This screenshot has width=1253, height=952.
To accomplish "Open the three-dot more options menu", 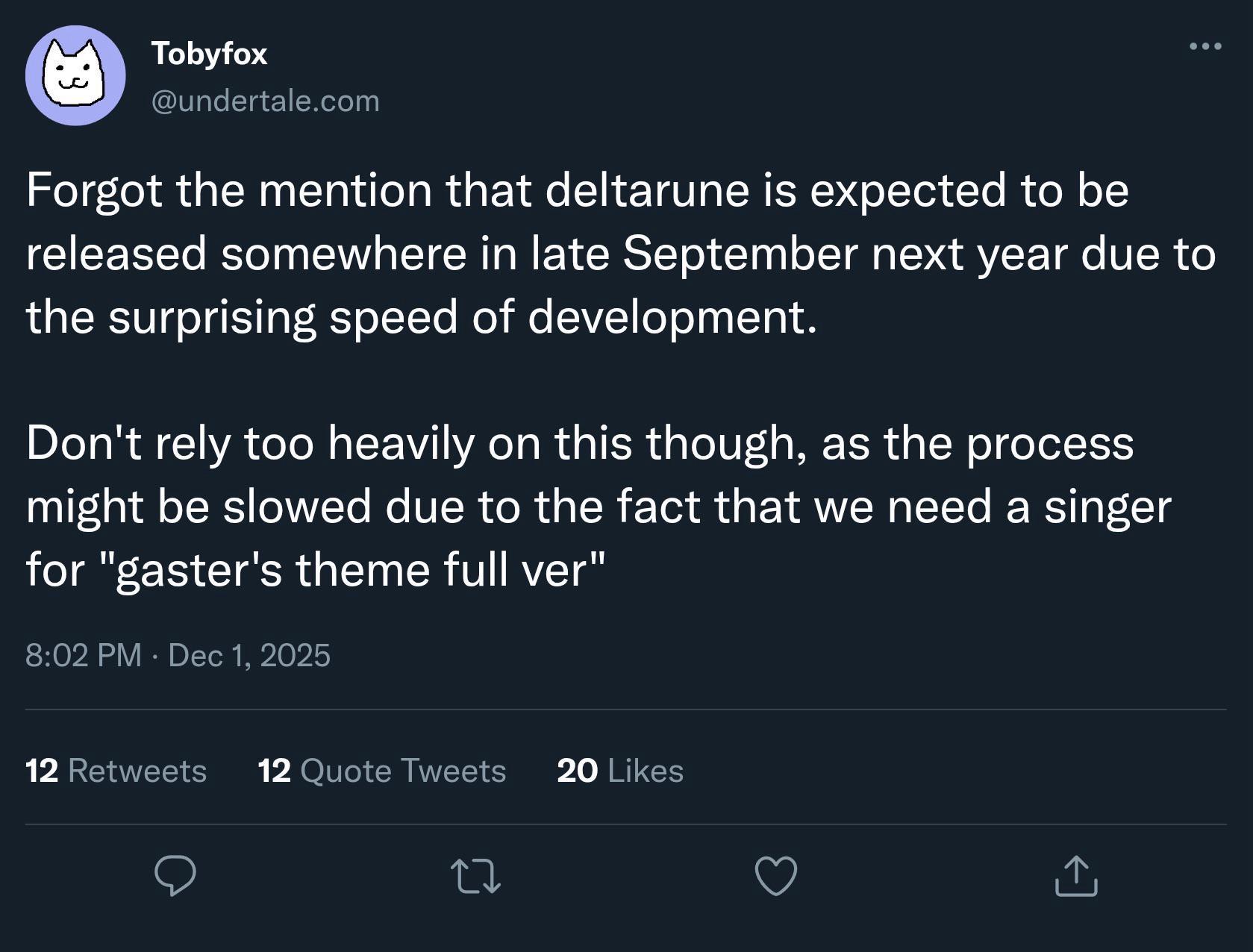I will click(x=1205, y=46).
